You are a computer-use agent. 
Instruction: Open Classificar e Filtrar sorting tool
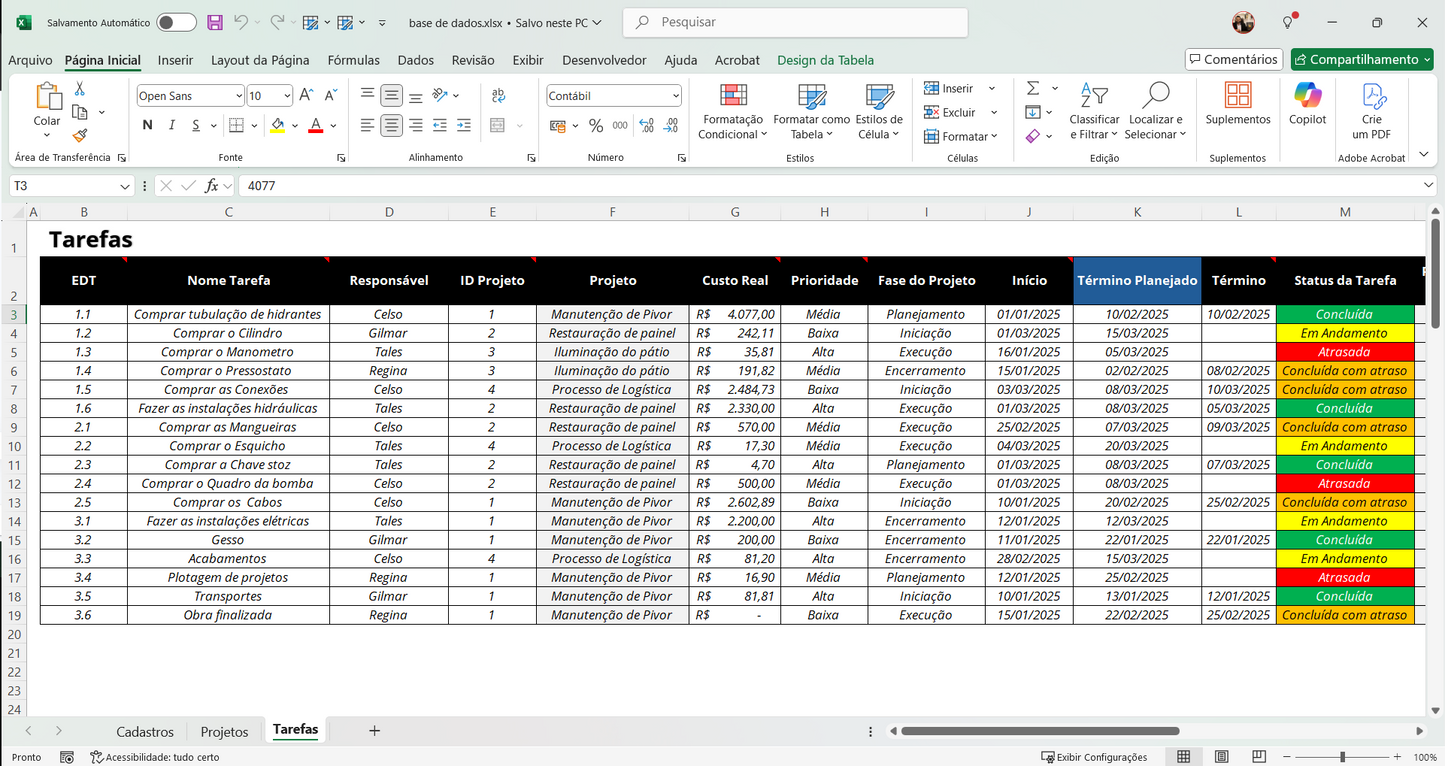(1094, 112)
